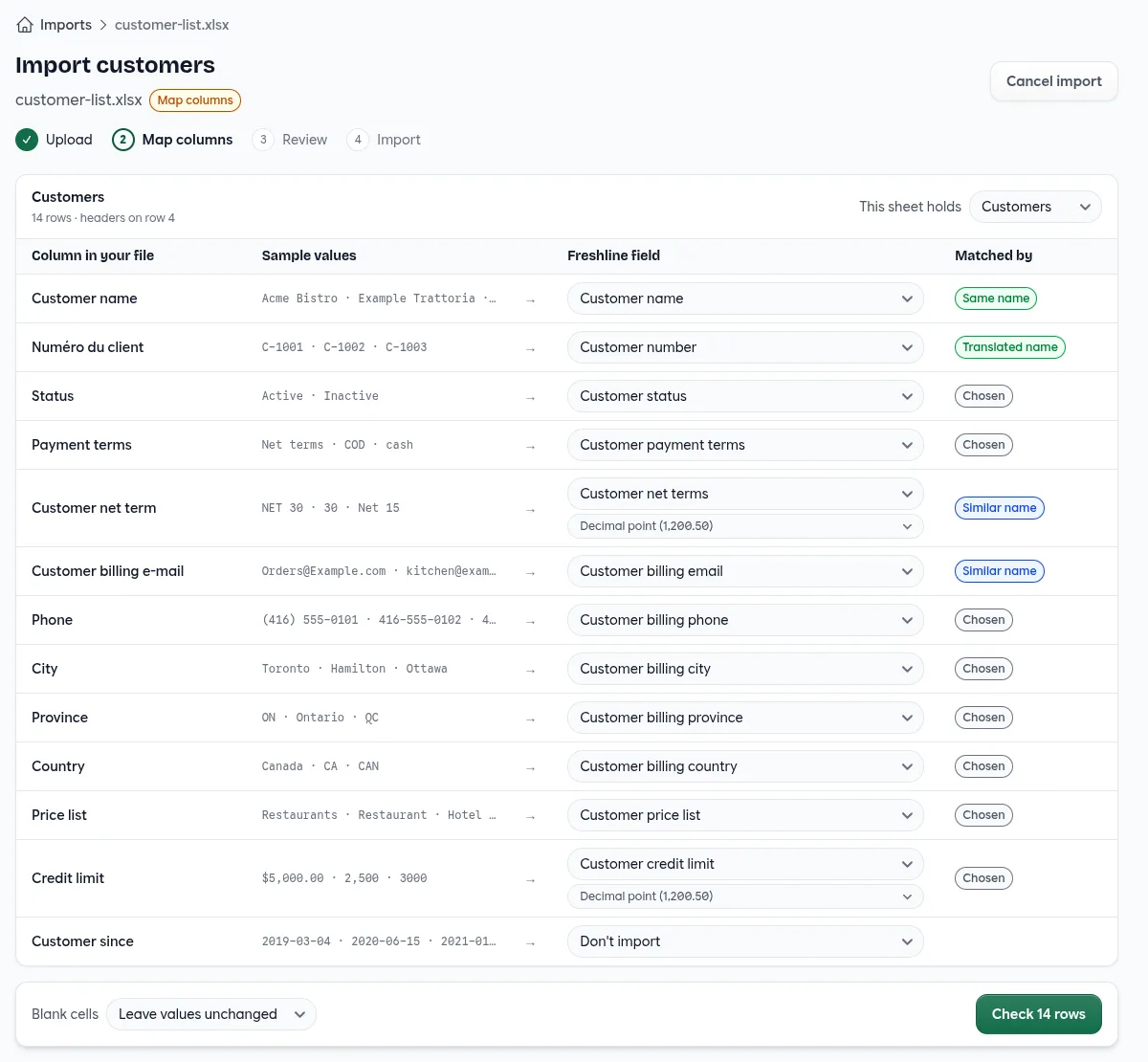Click the 'Numéro du client' column name
This screenshot has height=1062, width=1148.
[x=87, y=347]
